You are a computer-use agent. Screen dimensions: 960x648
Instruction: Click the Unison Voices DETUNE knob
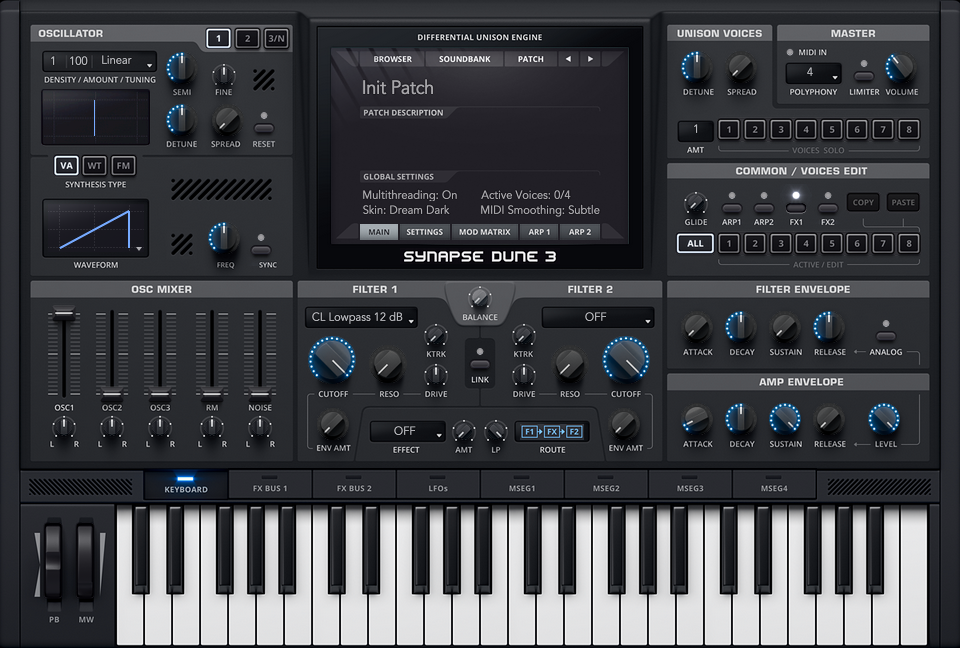(x=697, y=68)
